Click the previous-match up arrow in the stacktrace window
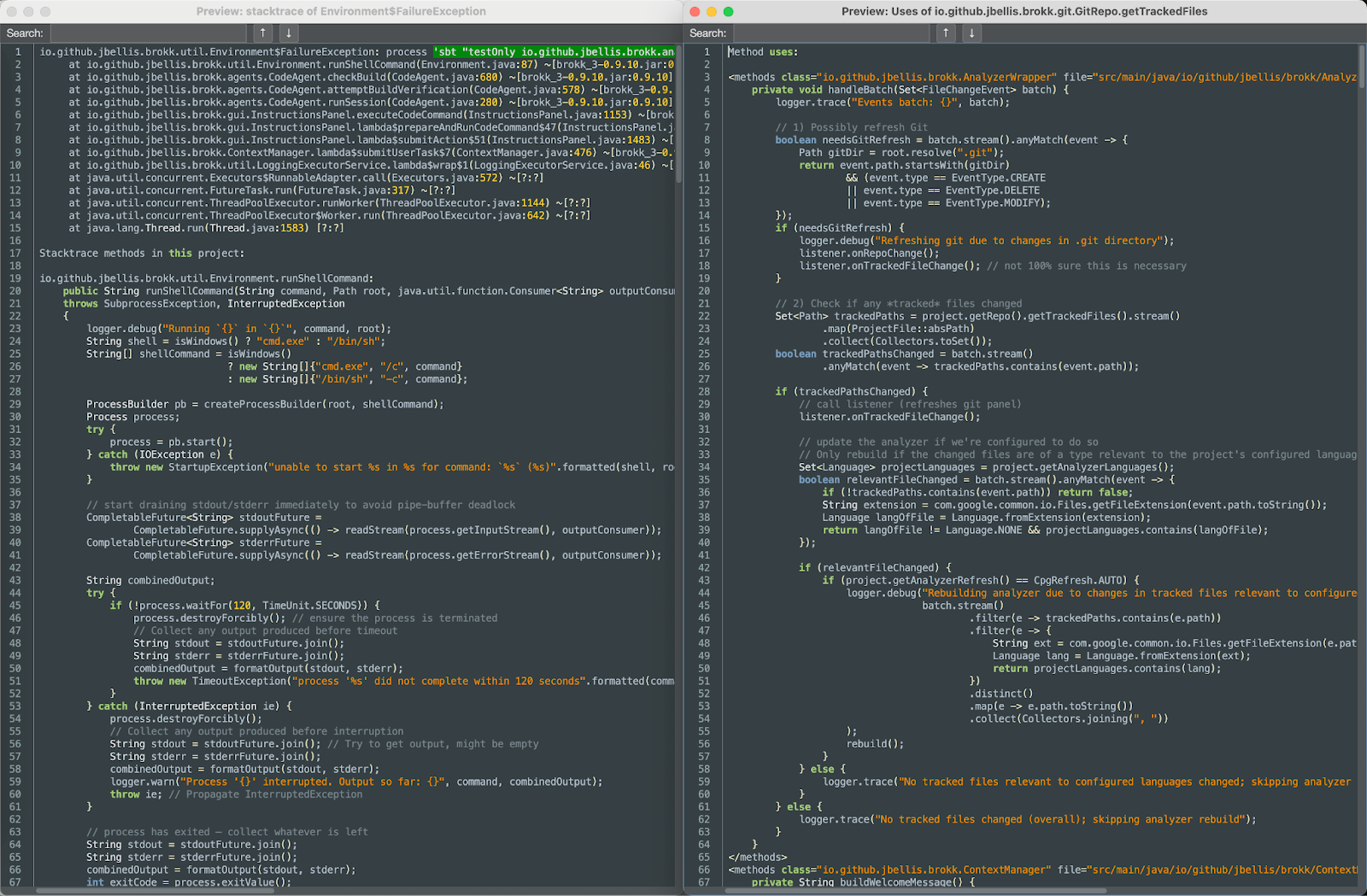 coord(262,33)
